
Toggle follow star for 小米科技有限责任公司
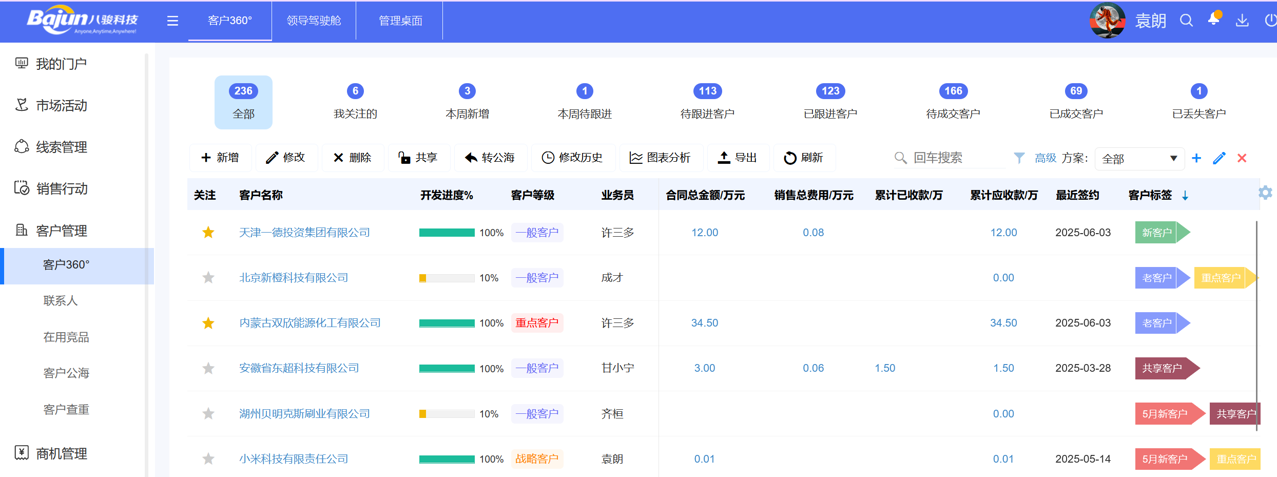(208, 459)
